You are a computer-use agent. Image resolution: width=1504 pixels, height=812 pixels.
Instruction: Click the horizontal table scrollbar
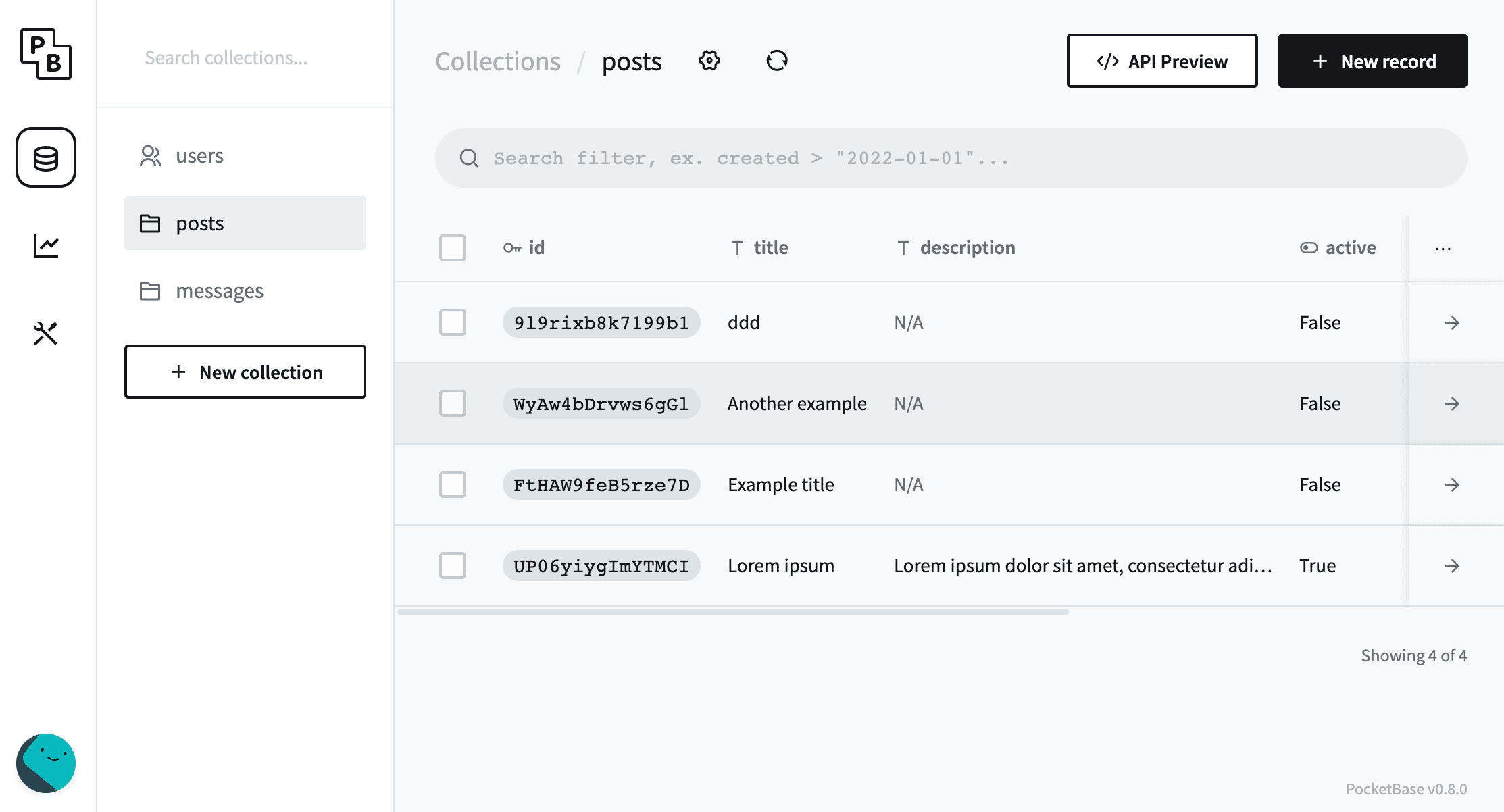click(733, 612)
